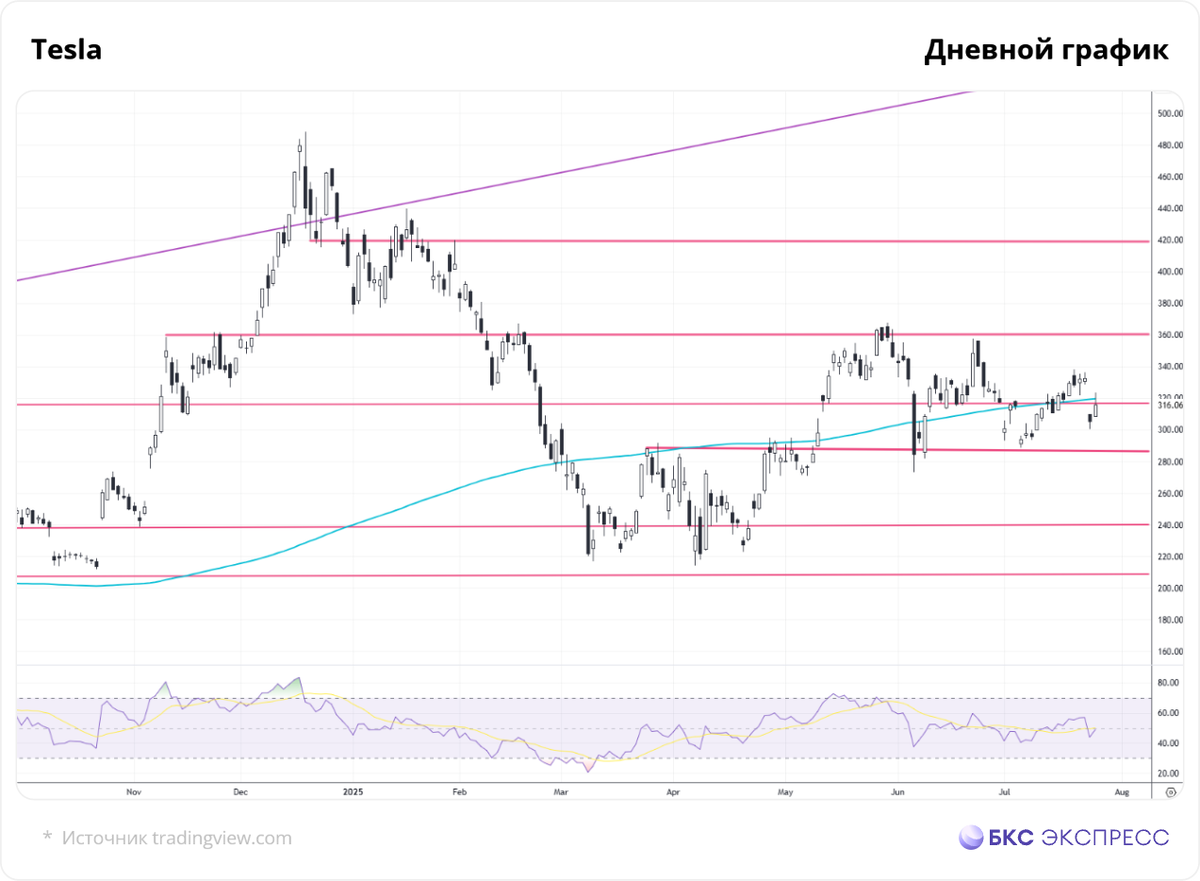Image resolution: width=1200 pixels, height=881 pixels.
Task: Click the Aug time axis label
Action: pyautogui.click(x=1121, y=792)
